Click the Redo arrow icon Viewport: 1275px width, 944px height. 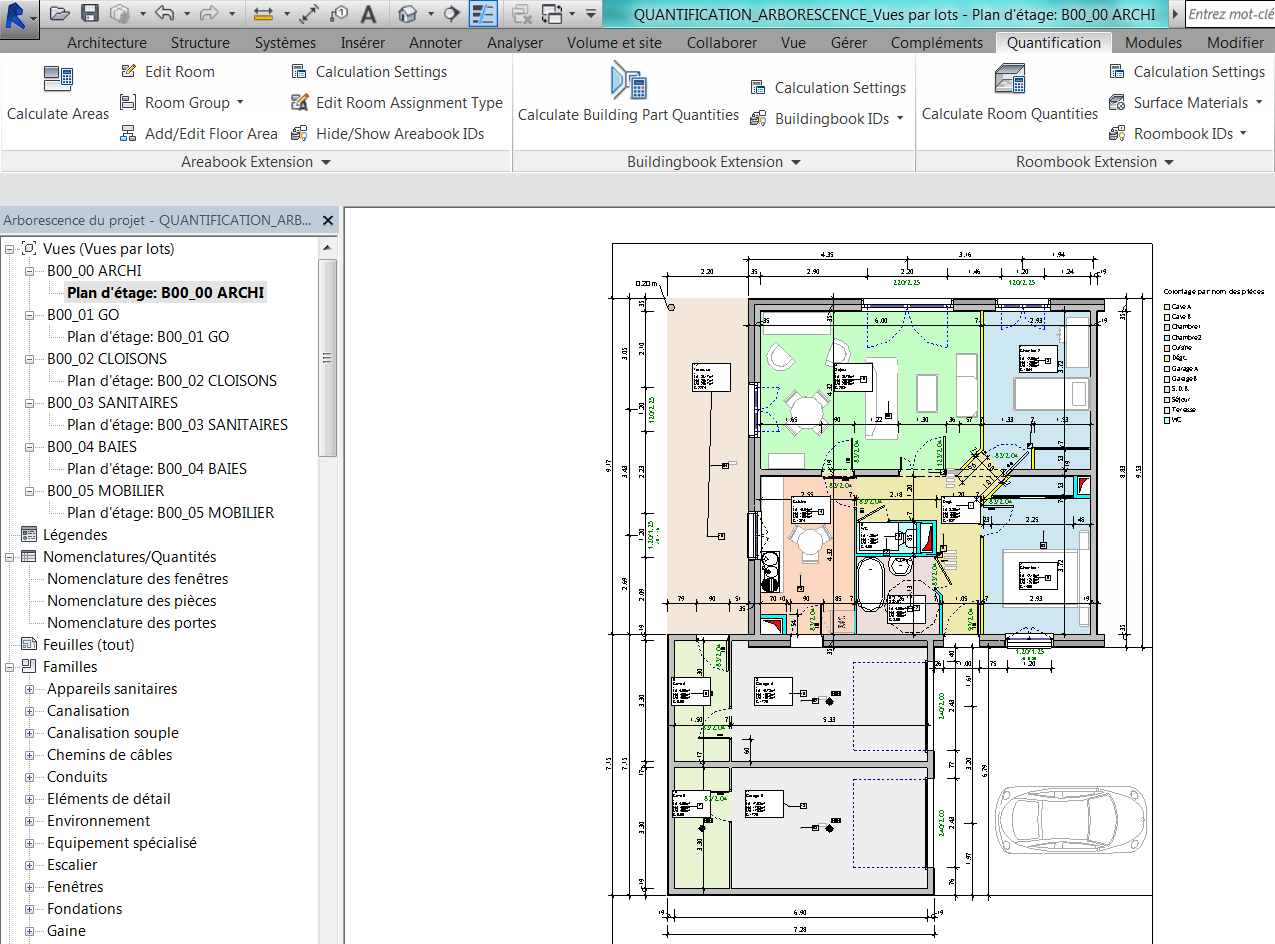pos(209,14)
